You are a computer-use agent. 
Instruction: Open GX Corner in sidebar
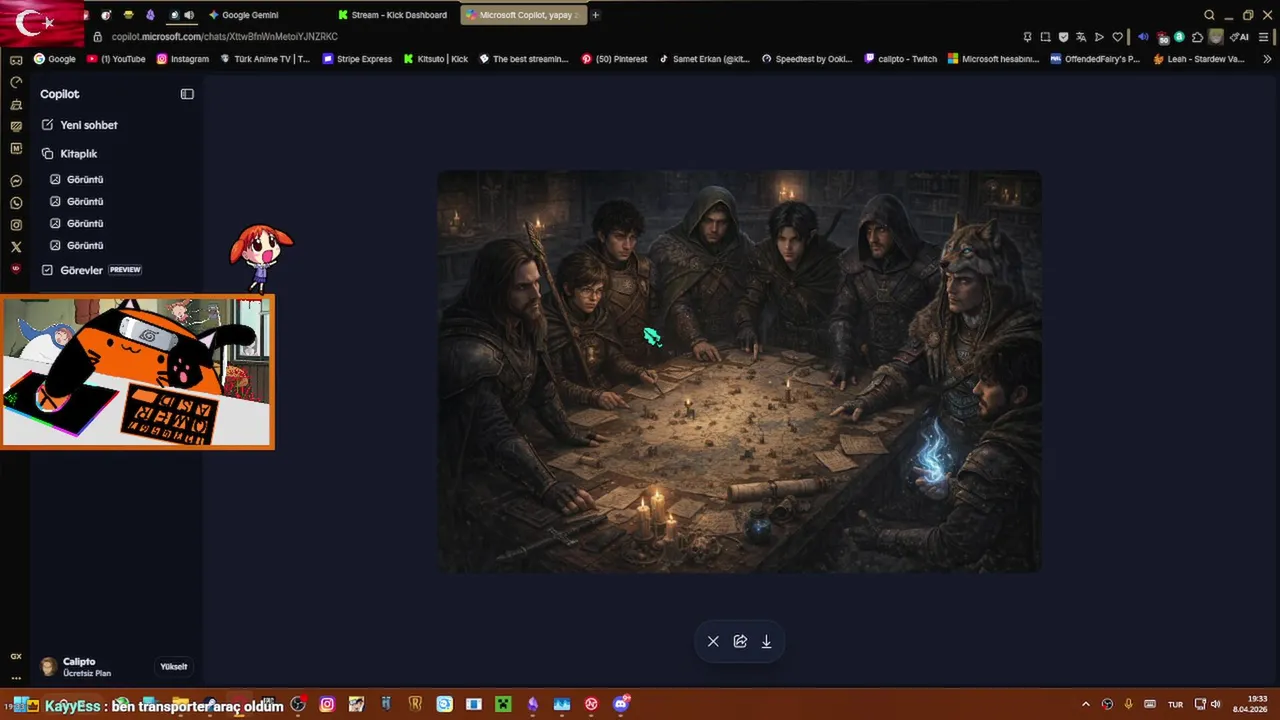click(16, 656)
